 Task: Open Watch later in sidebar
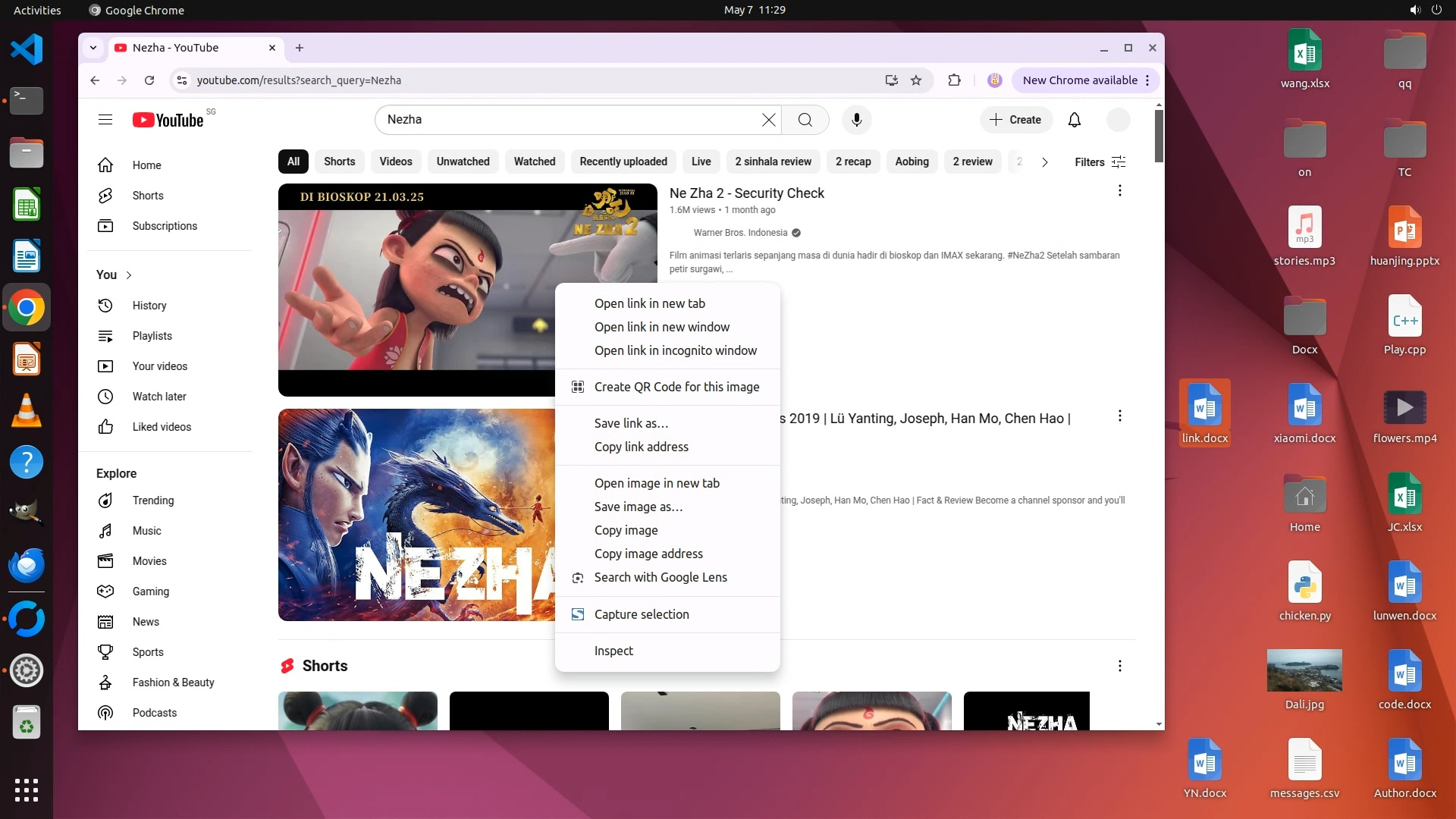(x=158, y=397)
